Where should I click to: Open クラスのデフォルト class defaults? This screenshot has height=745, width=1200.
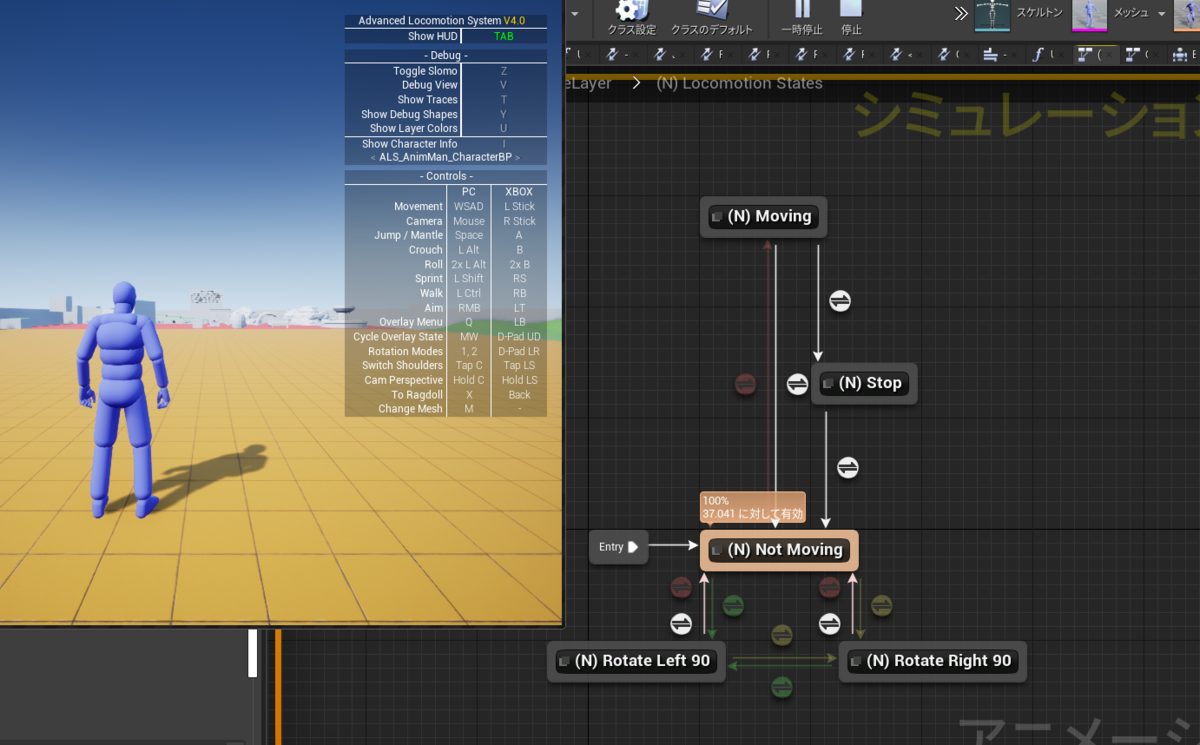pos(711,18)
